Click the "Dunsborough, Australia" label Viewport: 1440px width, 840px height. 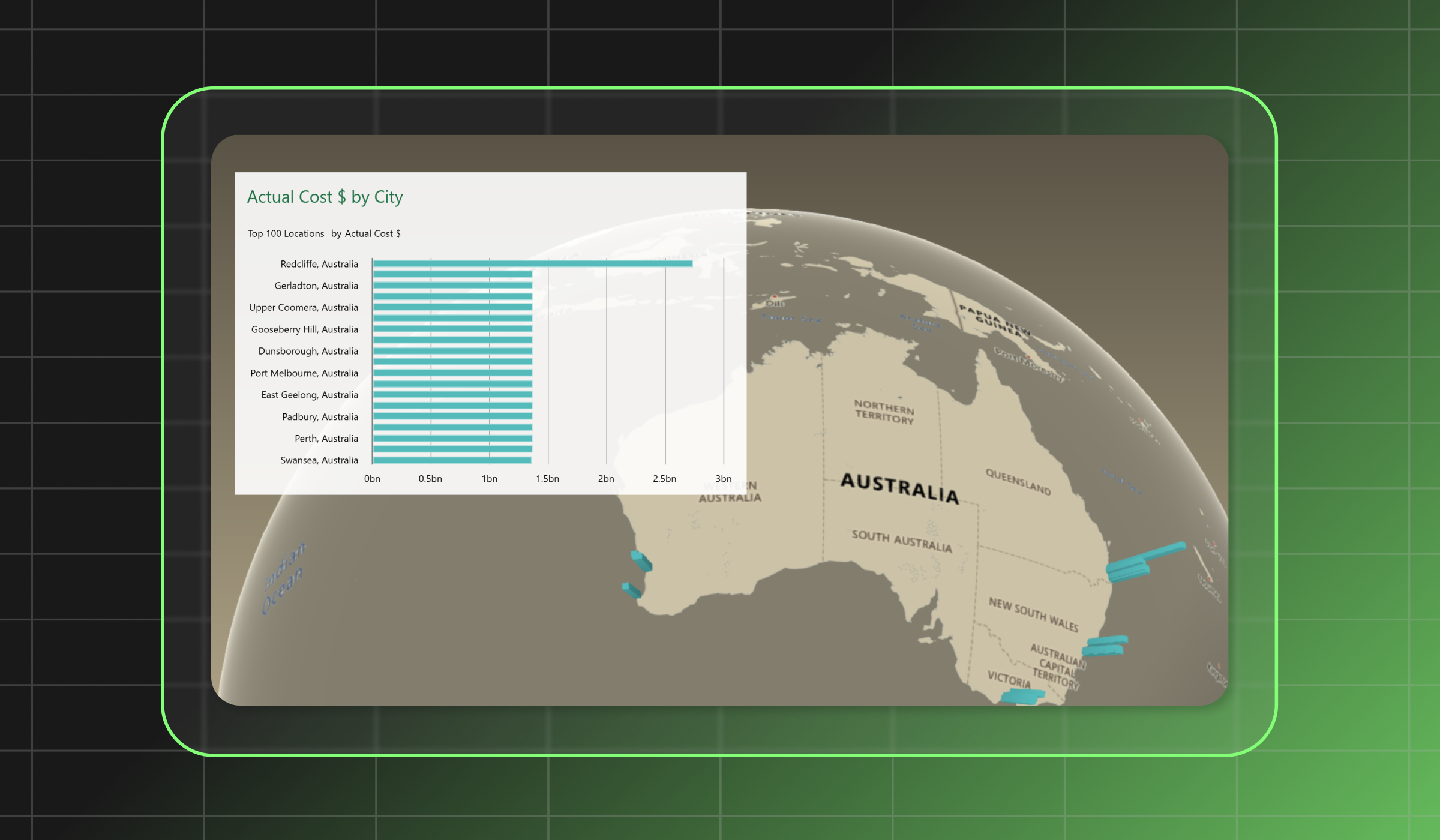pyautogui.click(x=308, y=351)
